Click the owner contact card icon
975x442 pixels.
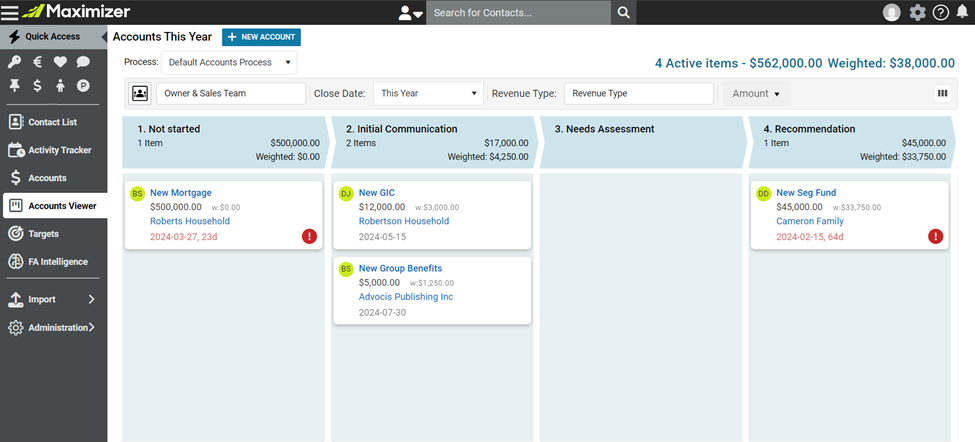(x=140, y=93)
